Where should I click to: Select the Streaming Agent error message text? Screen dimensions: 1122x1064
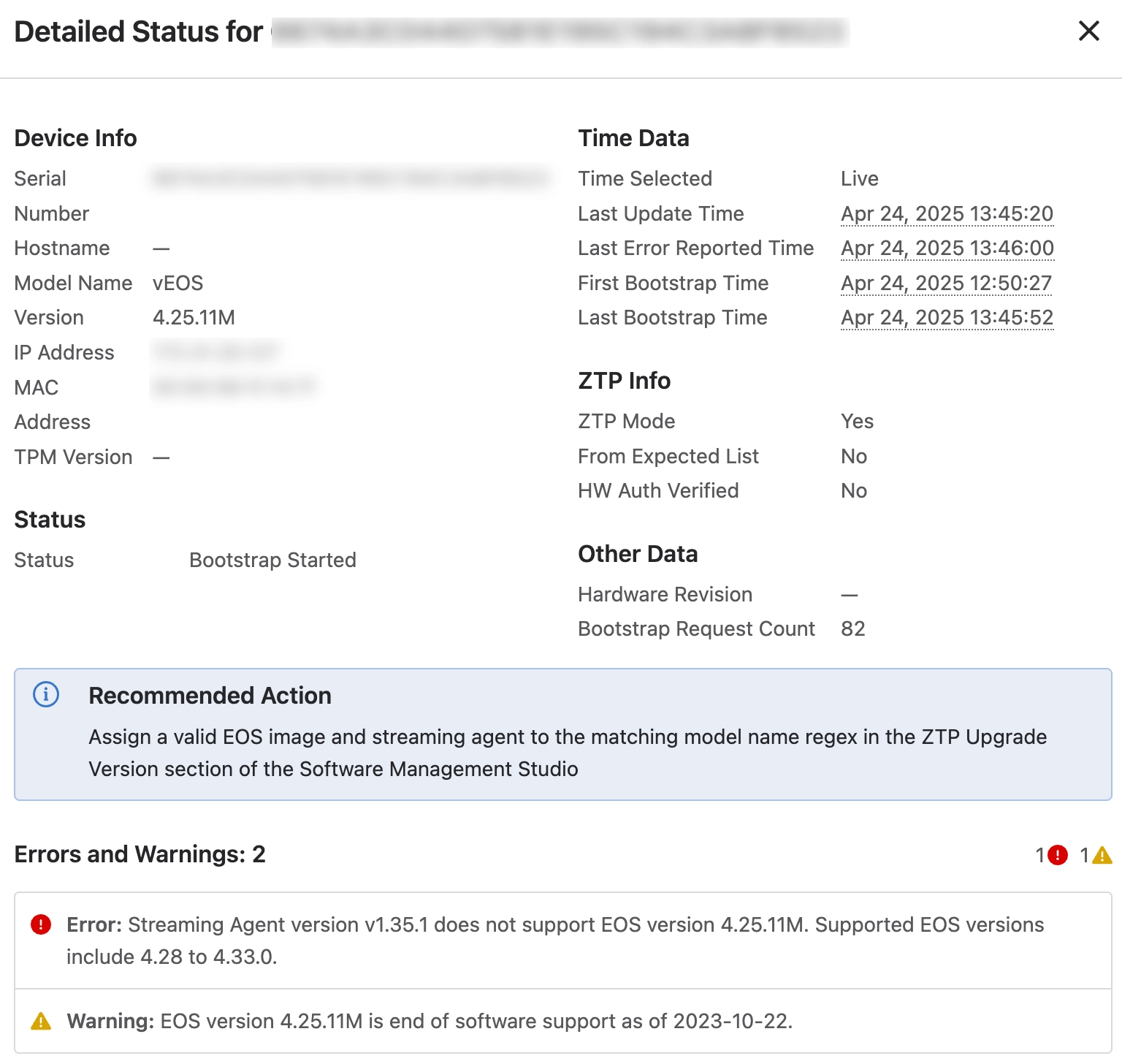tap(555, 940)
